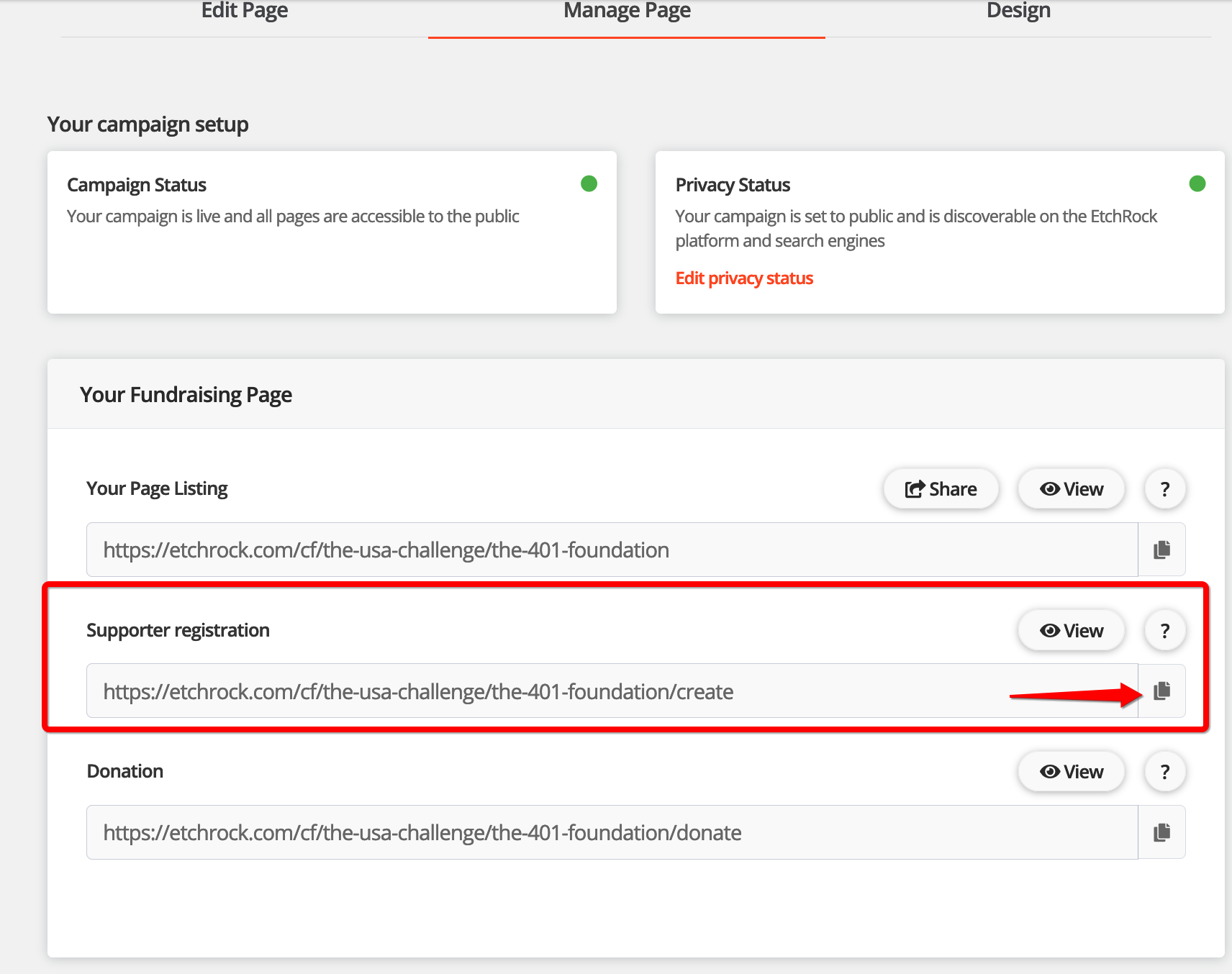This screenshot has width=1232, height=974.
Task: View the Page Listing page
Action: pyautogui.click(x=1071, y=489)
